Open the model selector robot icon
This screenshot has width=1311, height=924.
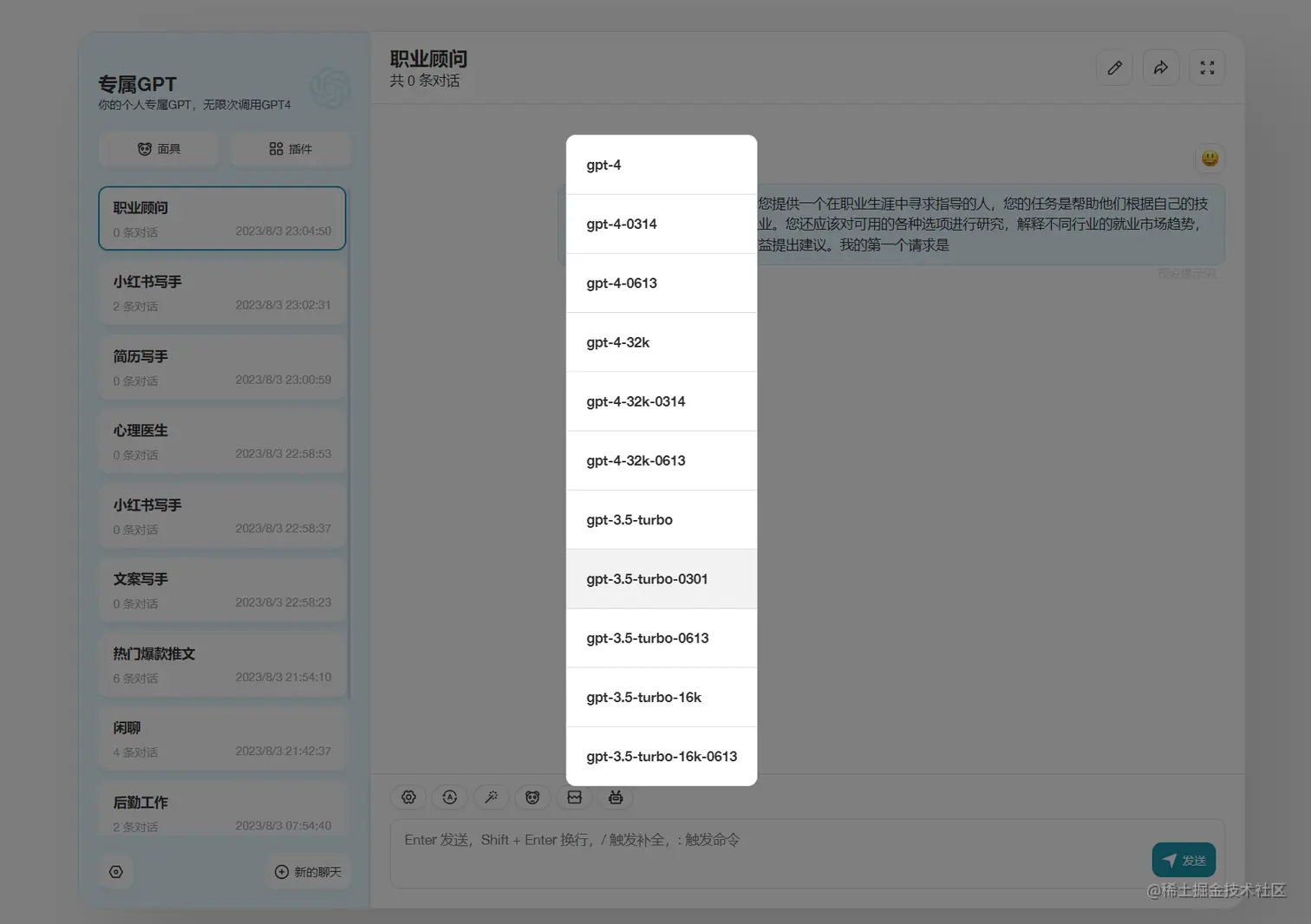click(616, 797)
